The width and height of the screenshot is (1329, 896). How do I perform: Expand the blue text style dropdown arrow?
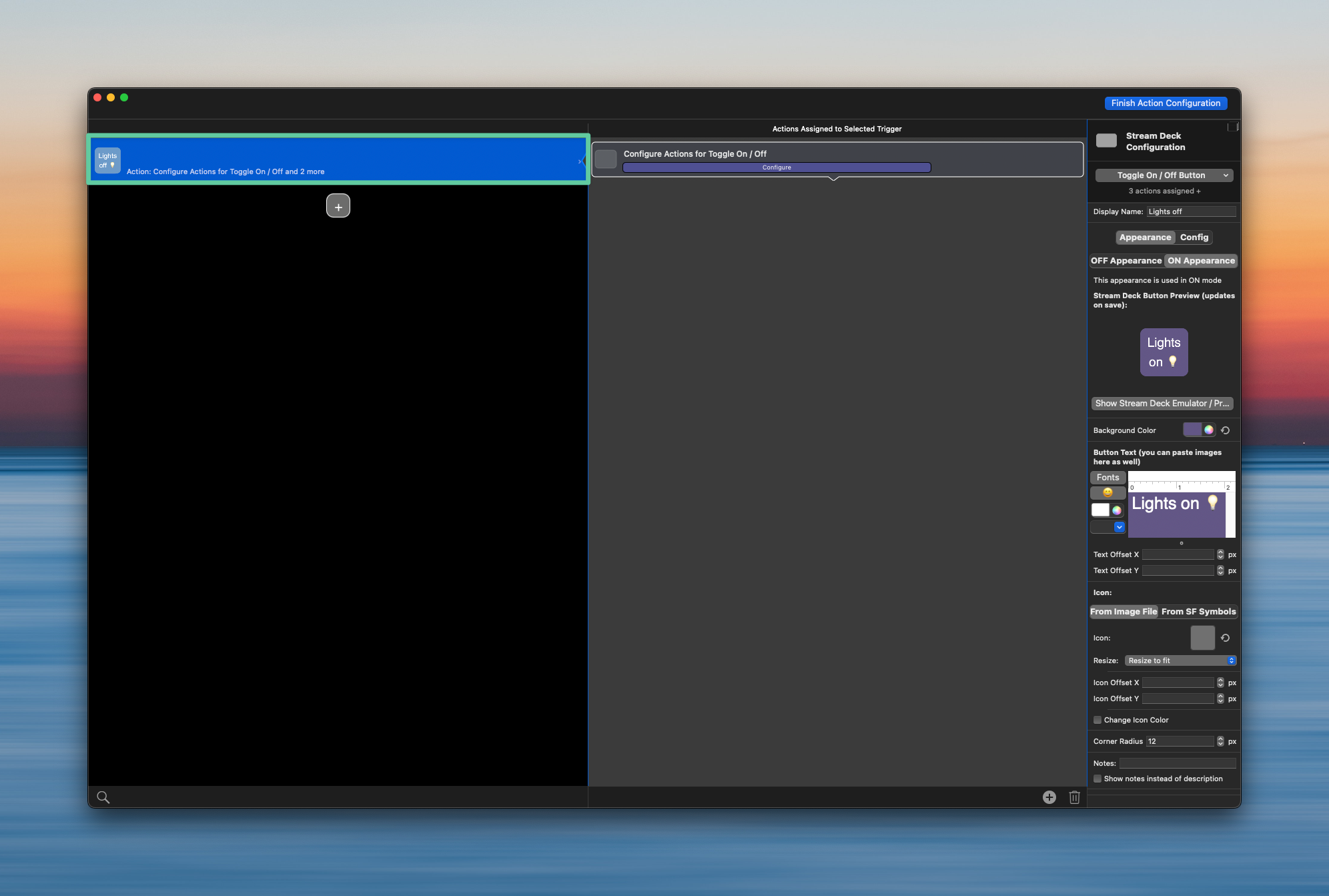(1120, 527)
